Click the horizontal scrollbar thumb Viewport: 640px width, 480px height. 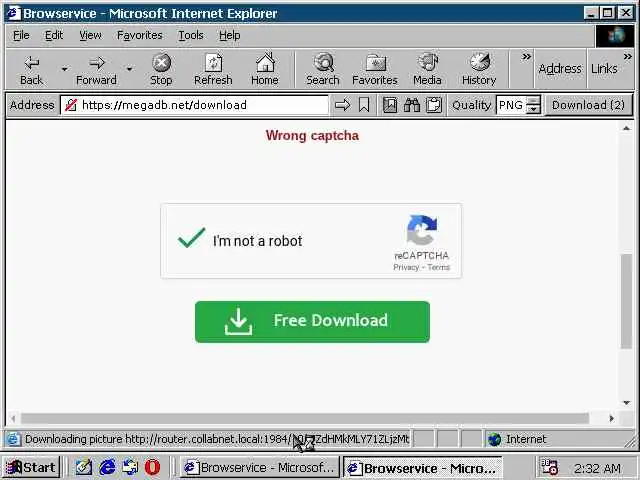(x=305, y=418)
